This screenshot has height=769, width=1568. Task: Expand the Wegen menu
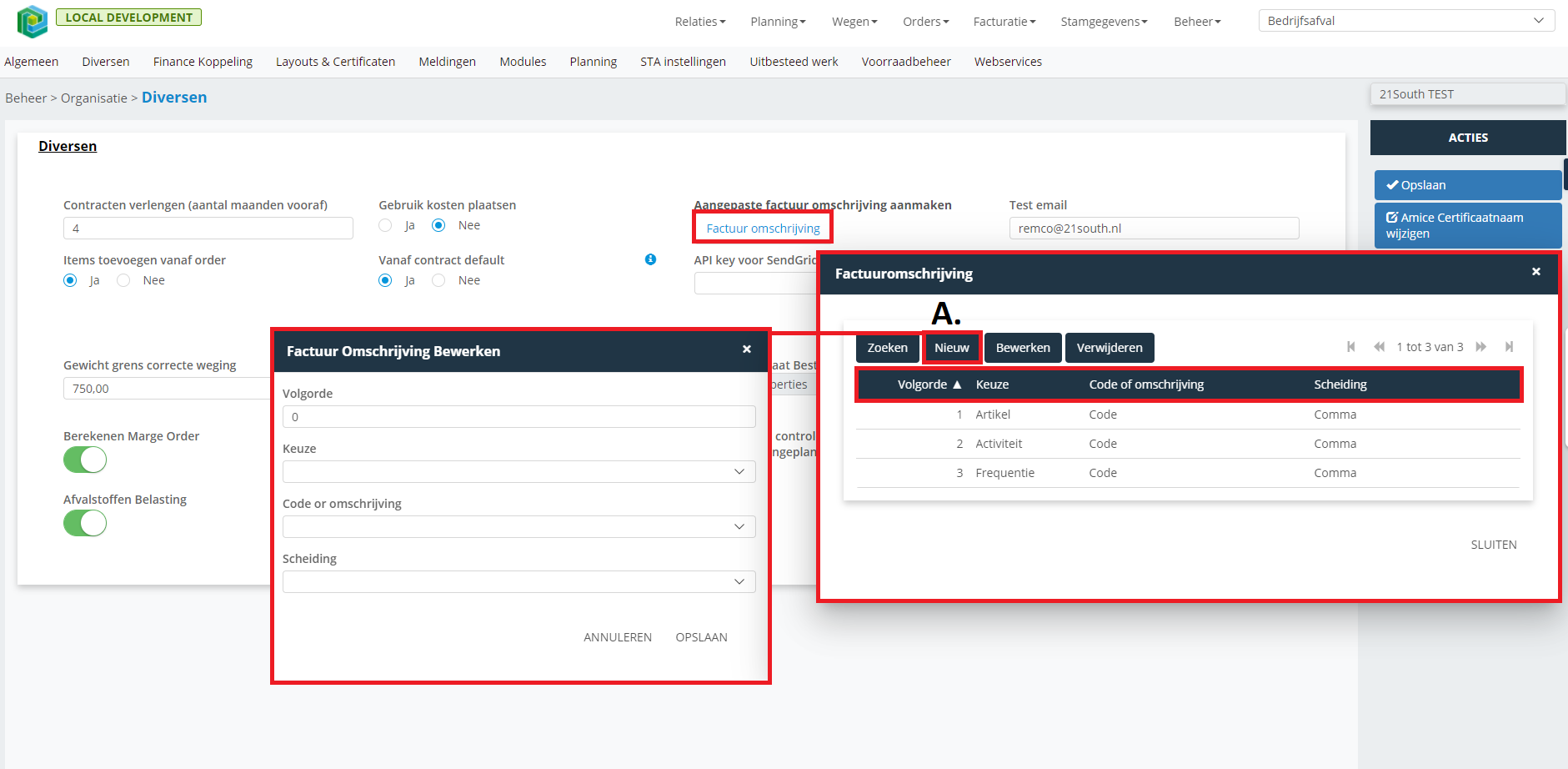(854, 22)
